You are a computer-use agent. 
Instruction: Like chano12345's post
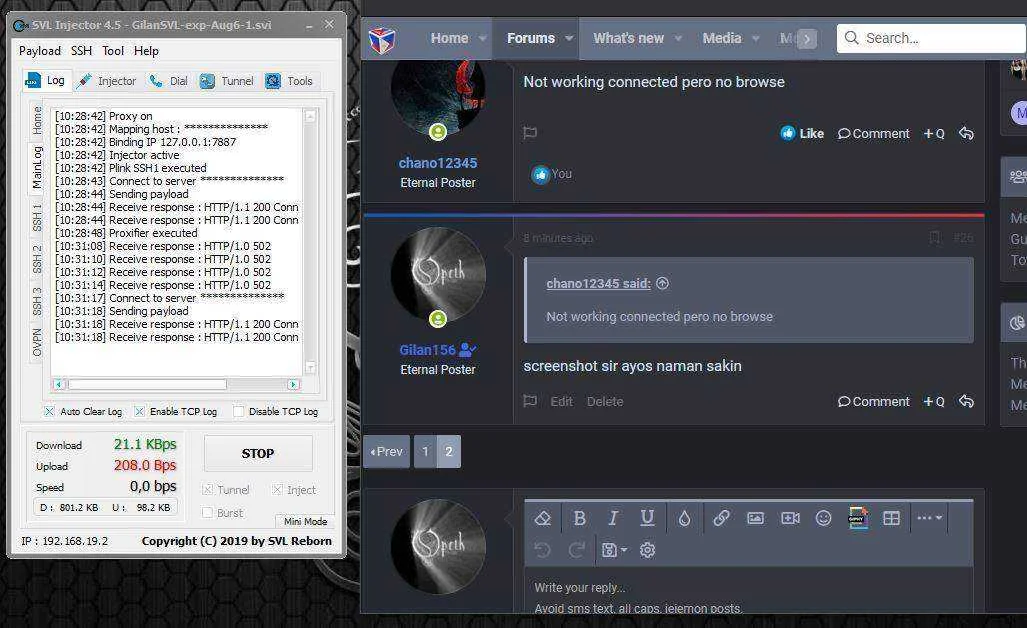click(x=802, y=133)
